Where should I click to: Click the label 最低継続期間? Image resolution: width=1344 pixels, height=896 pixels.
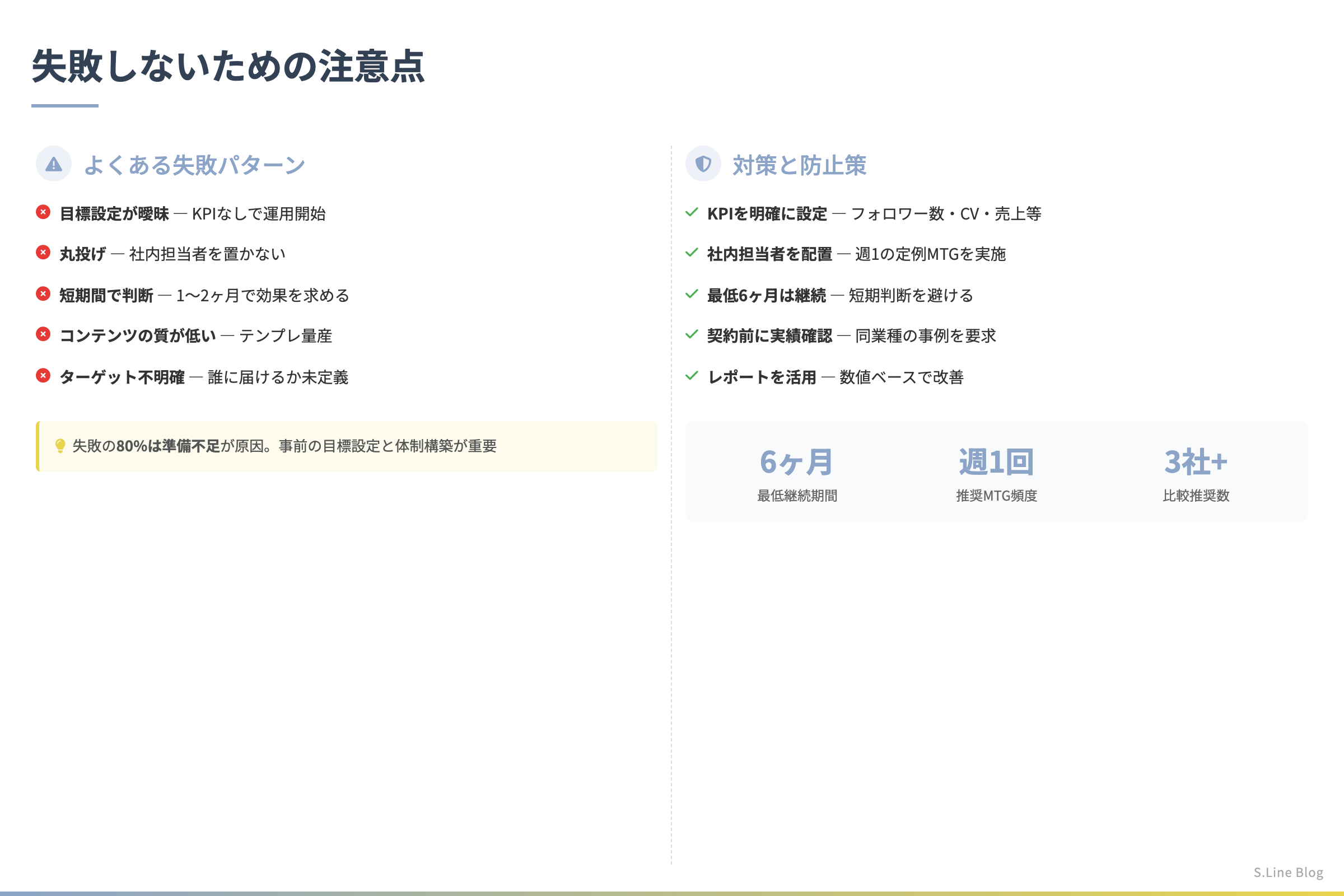797,496
